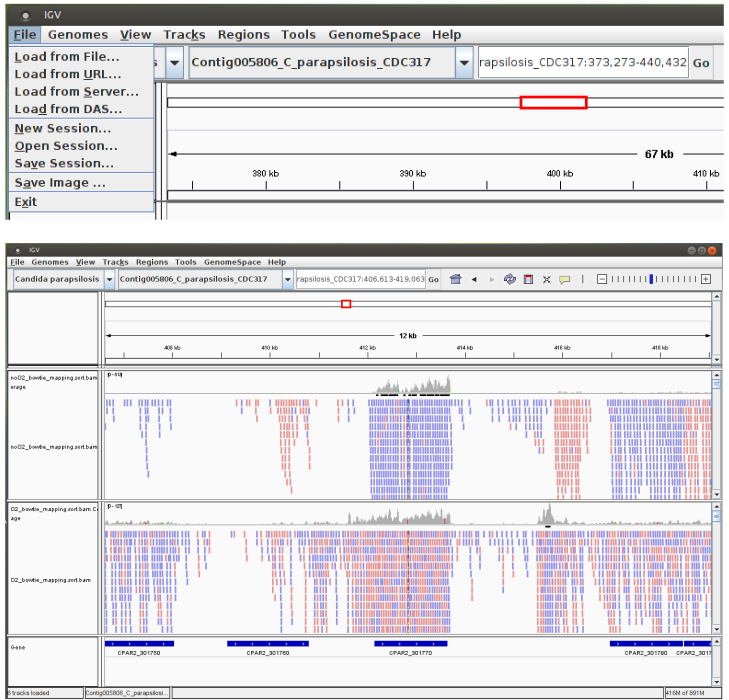Click the zoom in plus icon
This screenshot has width=729, height=700.
(x=706, y=279)
